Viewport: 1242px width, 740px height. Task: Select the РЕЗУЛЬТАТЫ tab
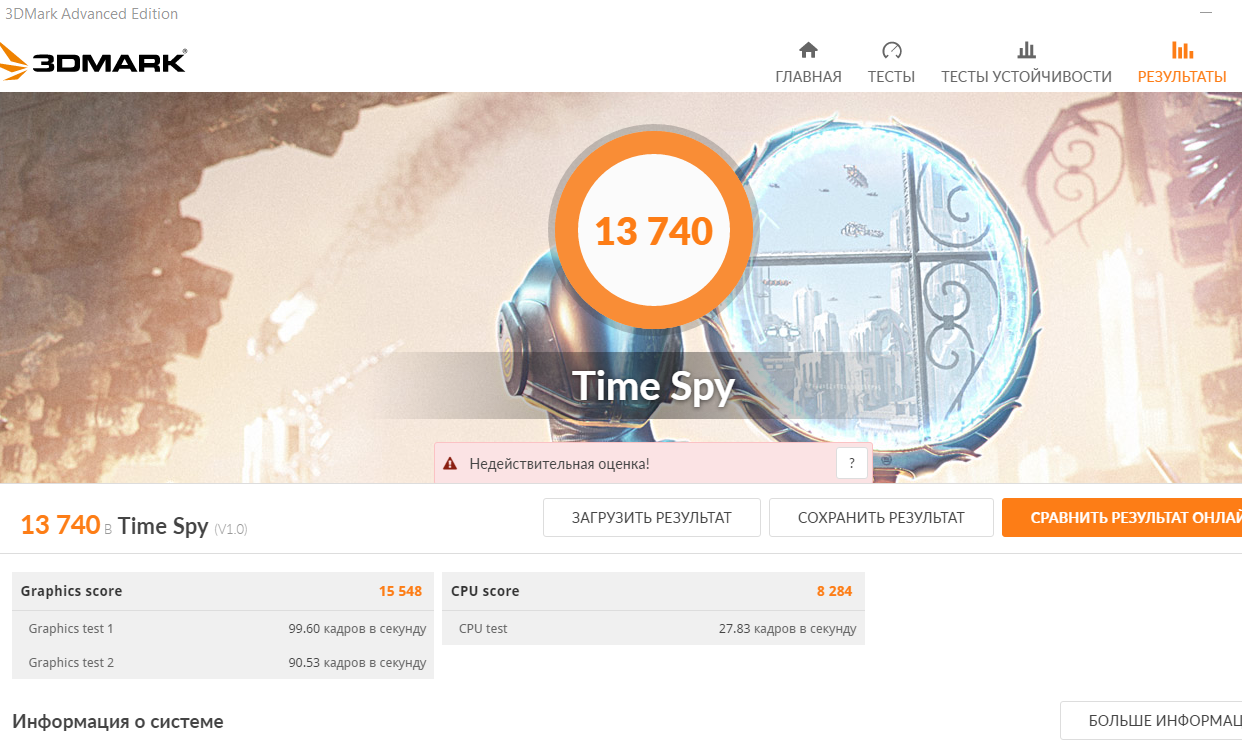[x=1182, y=76]
